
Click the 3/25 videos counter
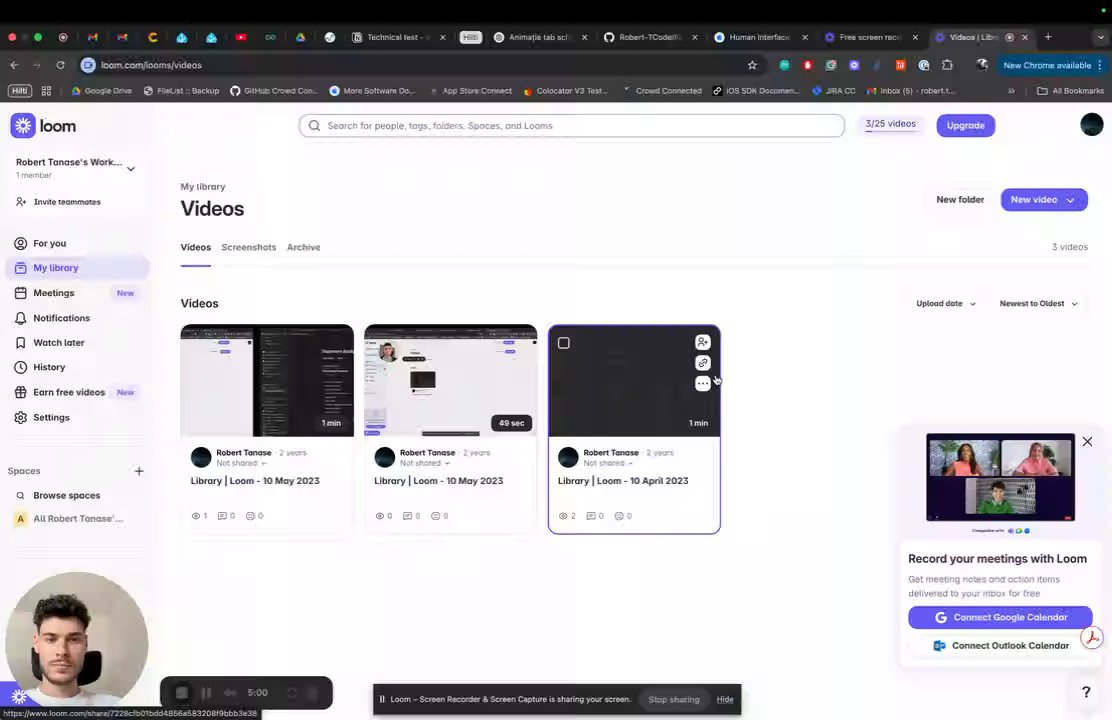point(890,124)
